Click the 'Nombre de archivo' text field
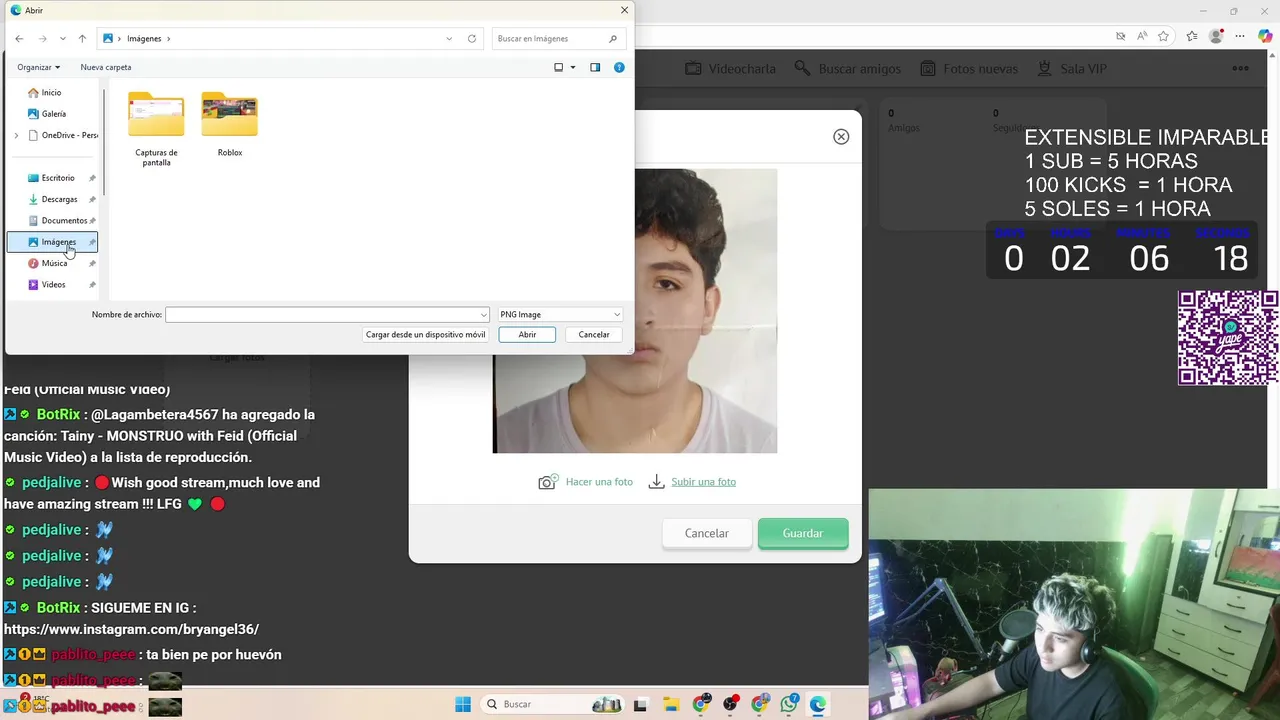This screenshot has width=1280, height=720. [321, 314]
